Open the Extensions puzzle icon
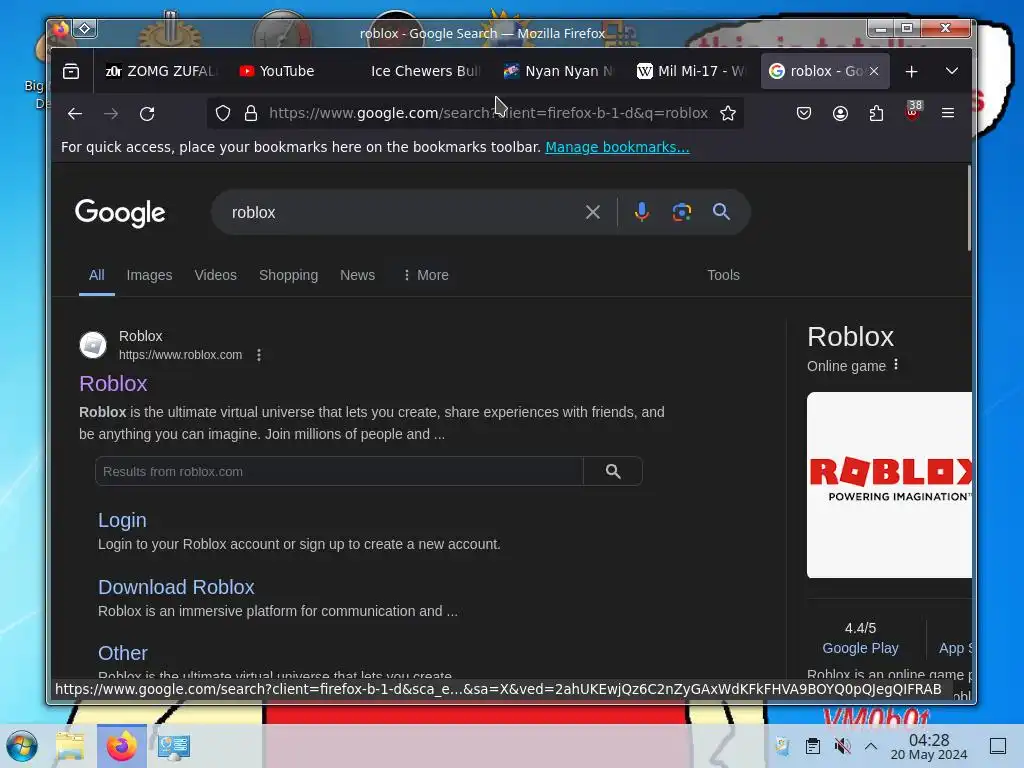The height and width of the screenshot is (768, 1024). point(876,114)
